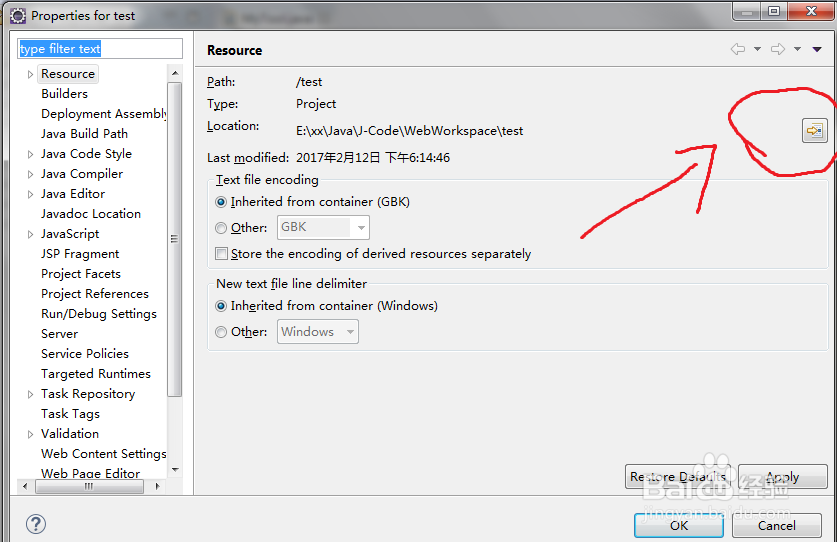Expand the Java Code Style node

[31, 154]
